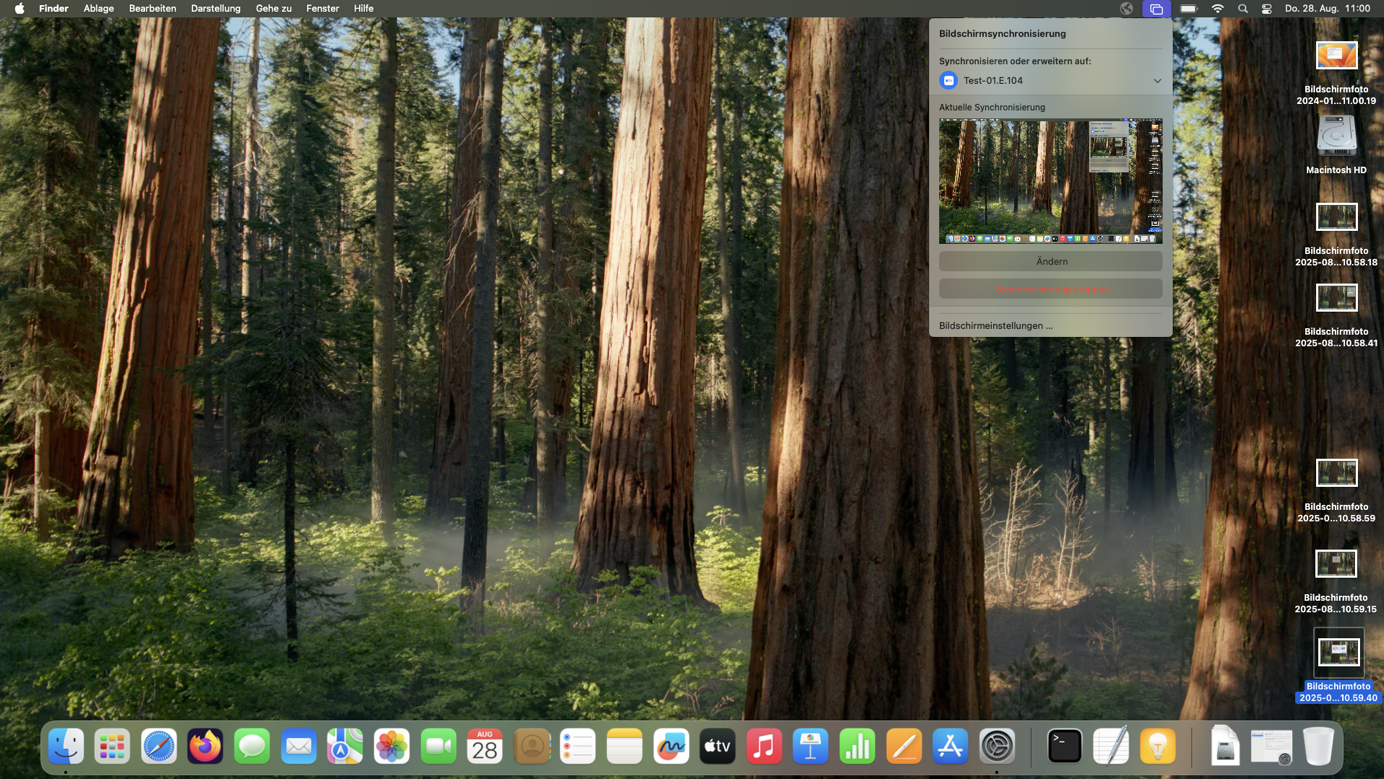Select the 'Aktuelle Synchronisierung' preview thumbnail

(1050, 180)
